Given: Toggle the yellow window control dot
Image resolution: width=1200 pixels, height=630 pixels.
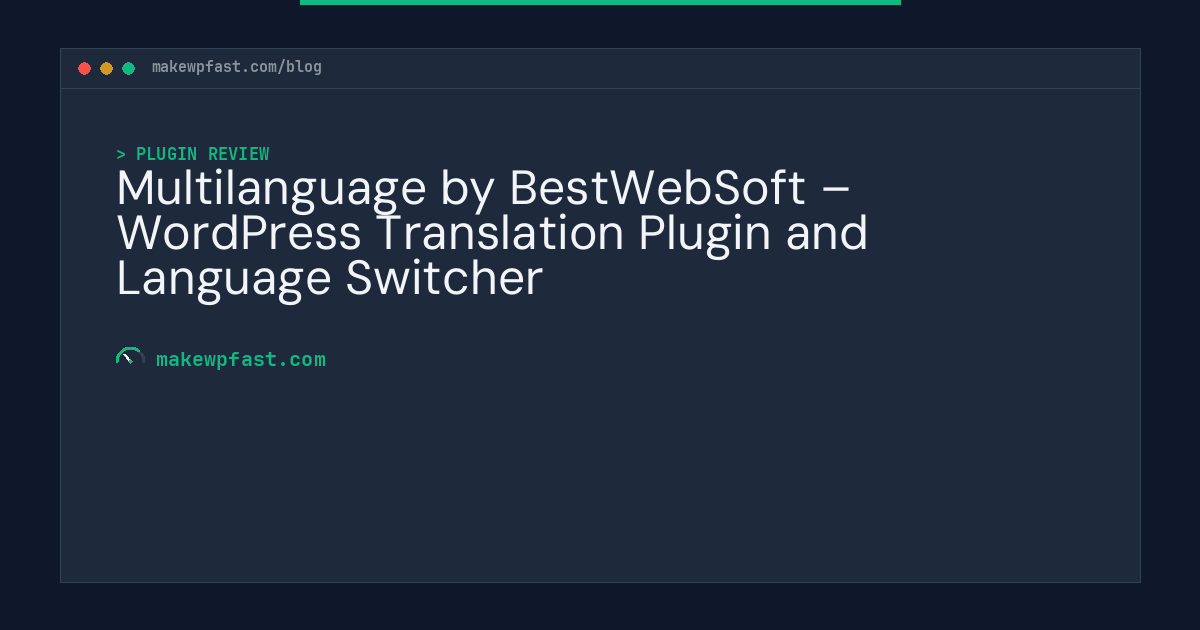Looking at the screenshot, I should click(x=106, y=68).
